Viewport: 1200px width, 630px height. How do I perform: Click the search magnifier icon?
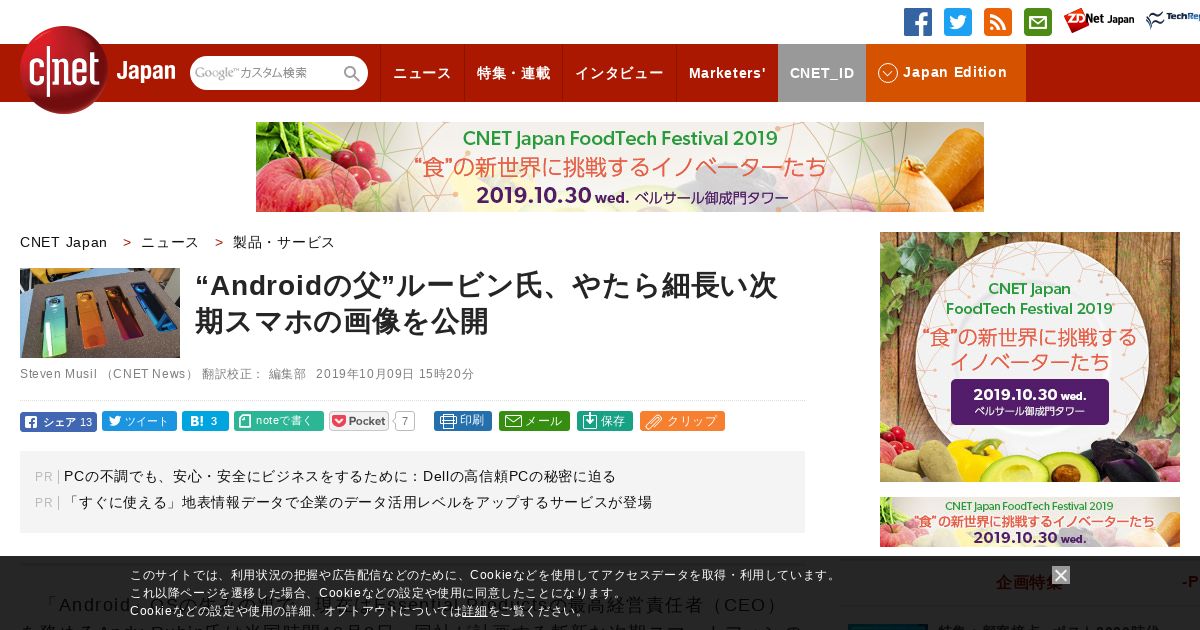click(352, 73)
